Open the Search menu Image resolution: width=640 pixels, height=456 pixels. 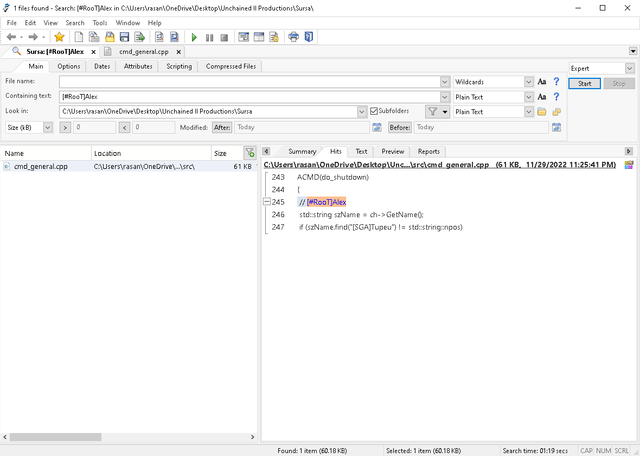(x=75, y=23)
